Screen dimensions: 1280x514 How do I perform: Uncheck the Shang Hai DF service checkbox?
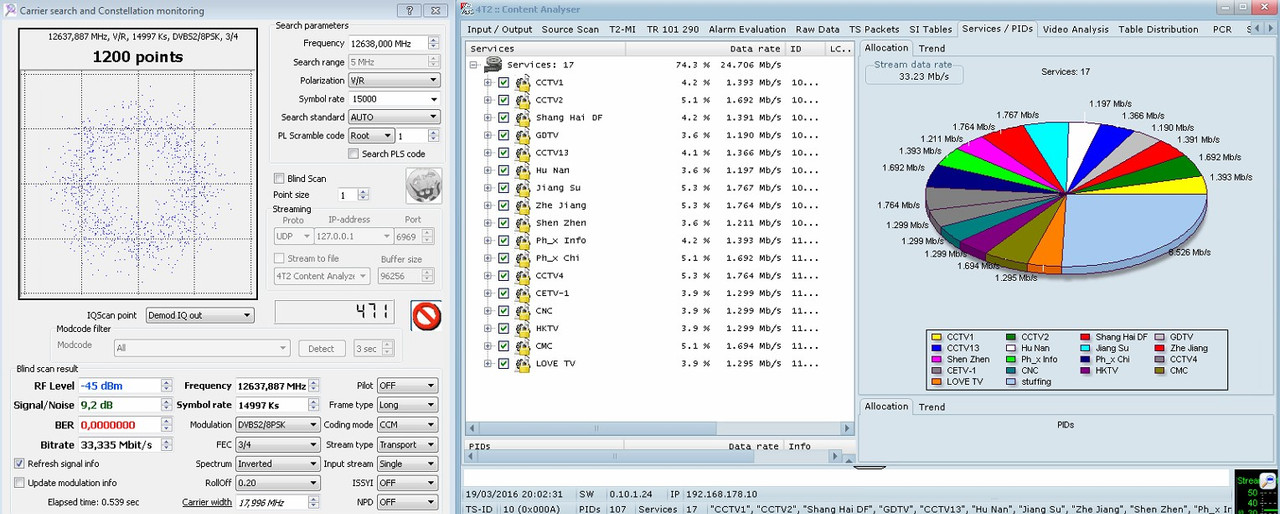tap(504, 118)
